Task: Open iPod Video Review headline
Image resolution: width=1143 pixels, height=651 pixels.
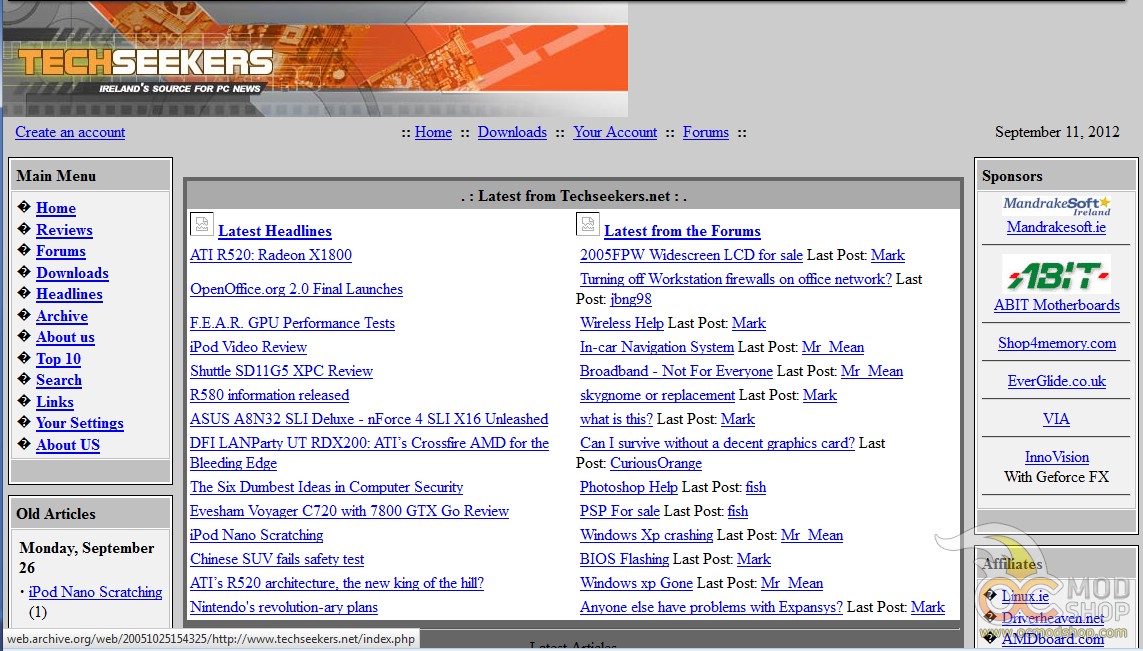Action: pos(249,347)
